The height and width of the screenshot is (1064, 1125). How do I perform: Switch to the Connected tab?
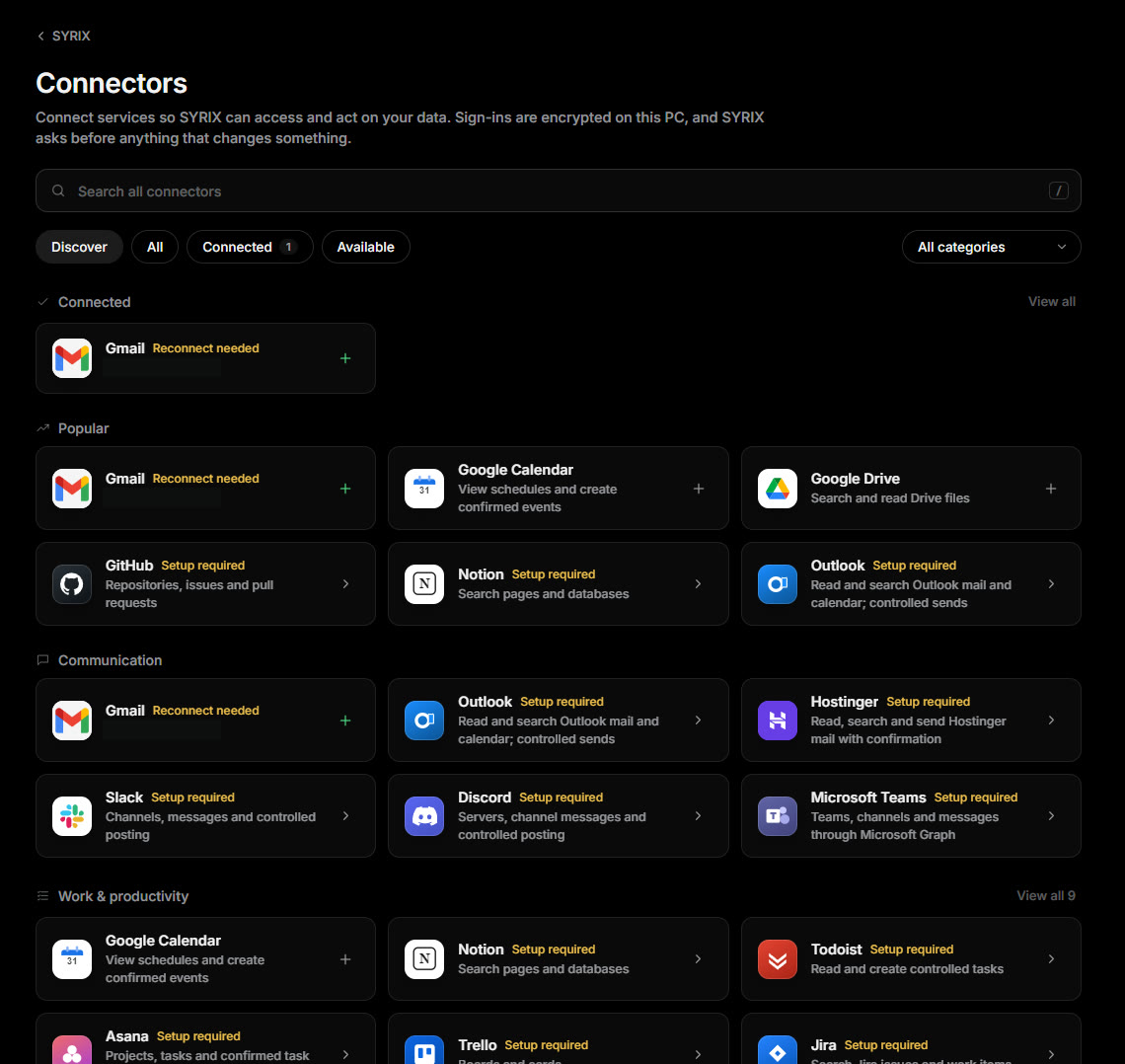(x=250, y=247)
